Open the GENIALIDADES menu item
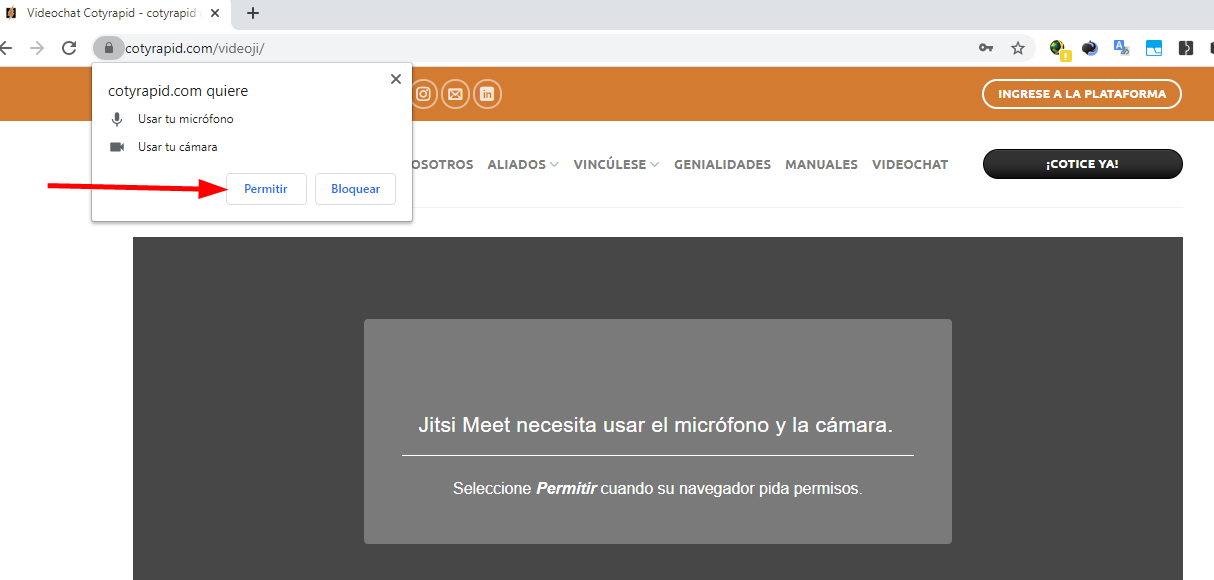This screenshot has width=1214, height=580. coord(722,164)
